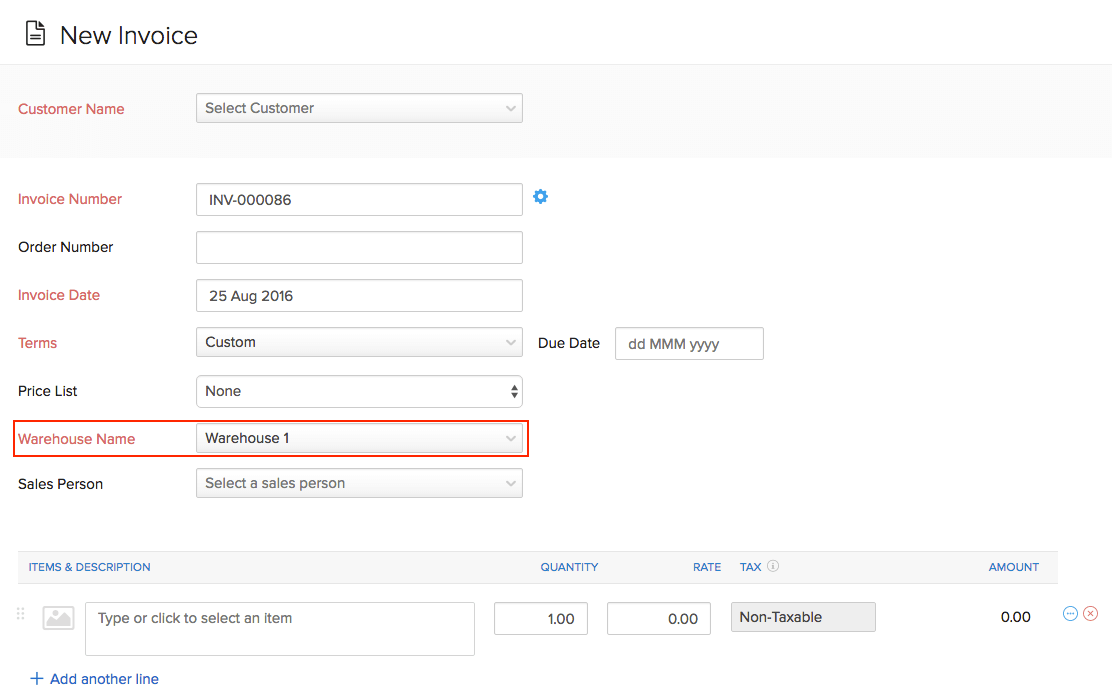Click the red remove-line icon
Viewport: 1112px width, 695px height.
point(1091,613)
